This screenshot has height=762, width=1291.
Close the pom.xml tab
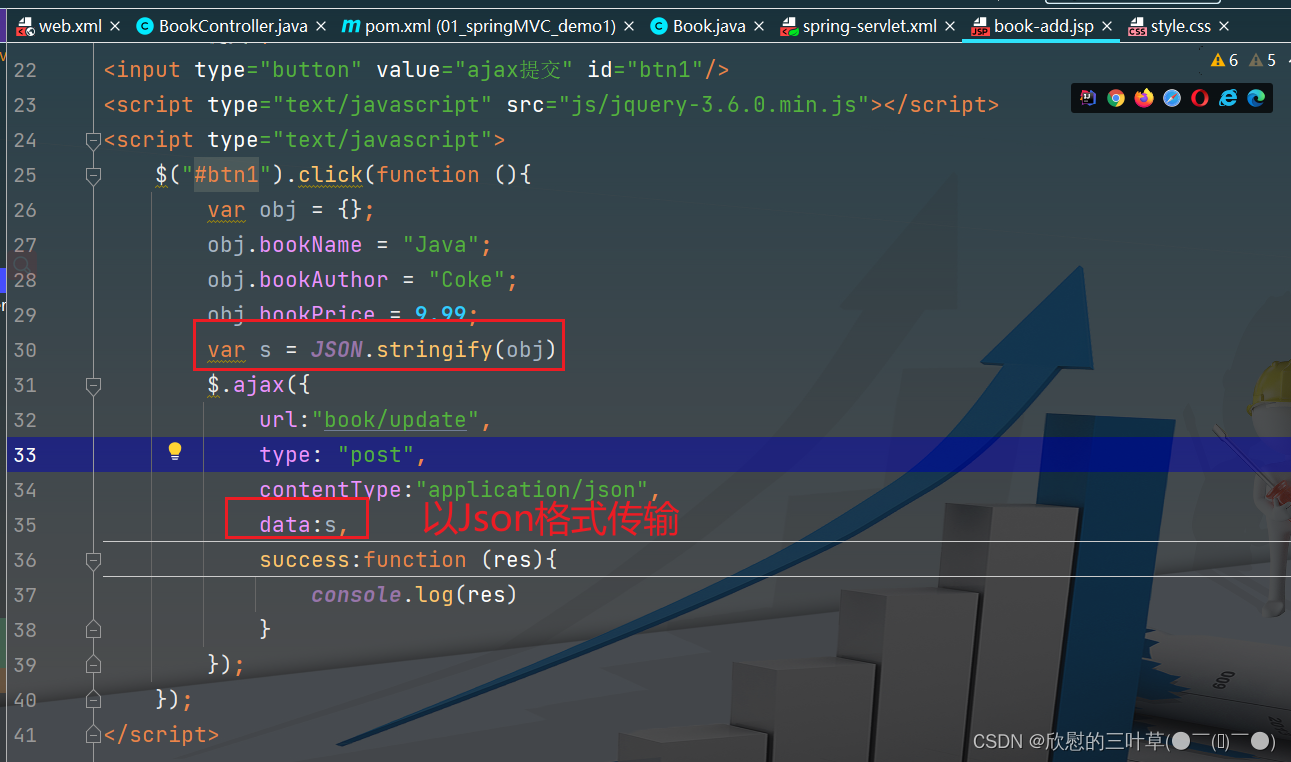click(628, 26)
